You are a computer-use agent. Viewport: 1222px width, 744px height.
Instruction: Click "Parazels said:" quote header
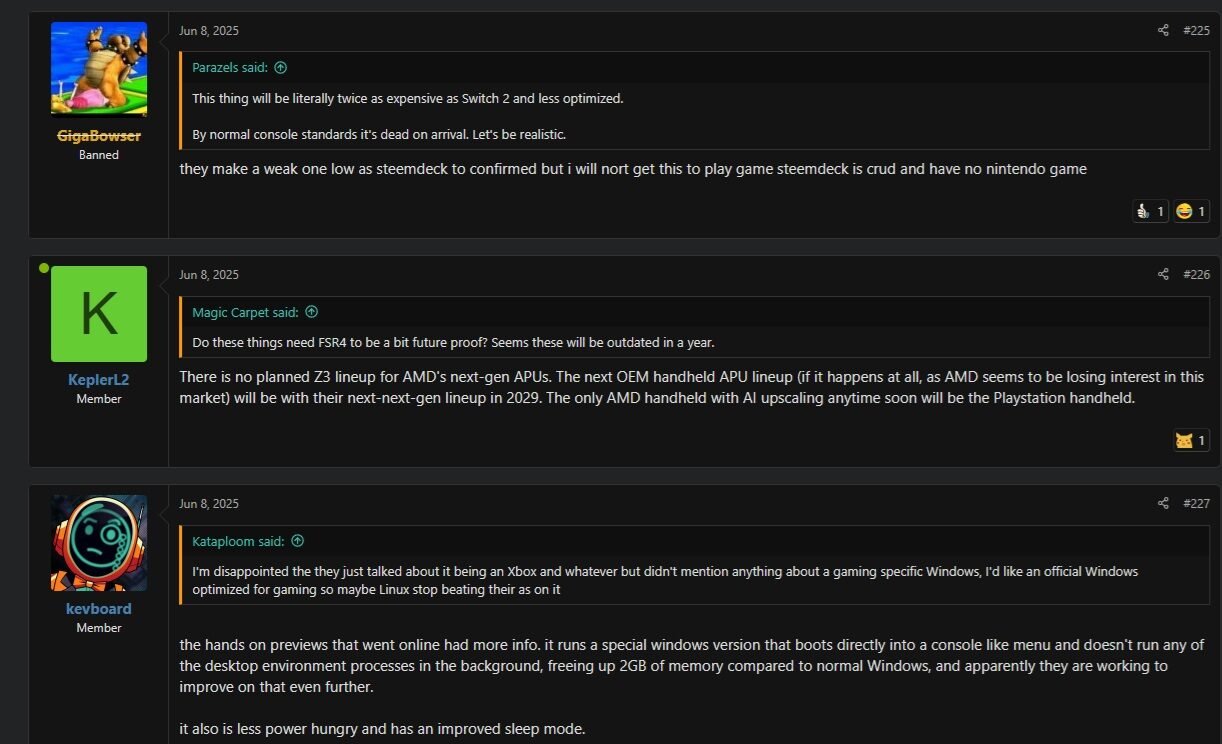pyautogui.click(x=230, y=68)
